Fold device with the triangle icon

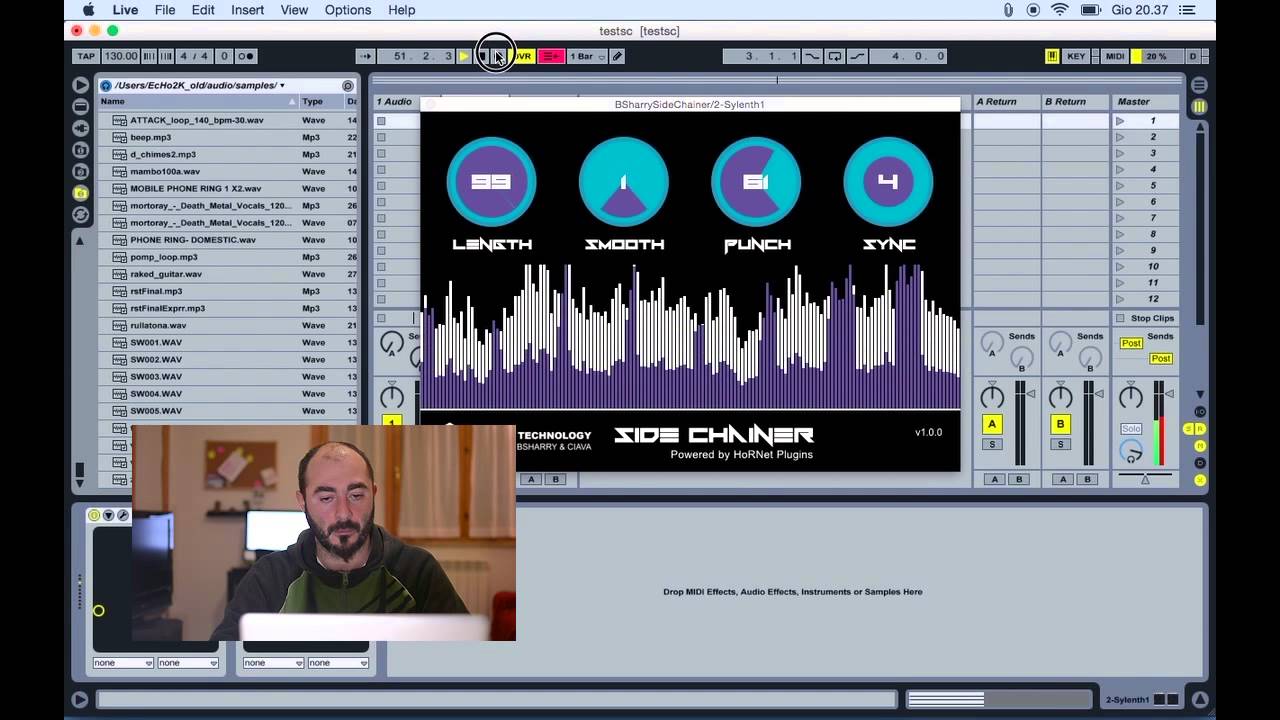point(108,515)
